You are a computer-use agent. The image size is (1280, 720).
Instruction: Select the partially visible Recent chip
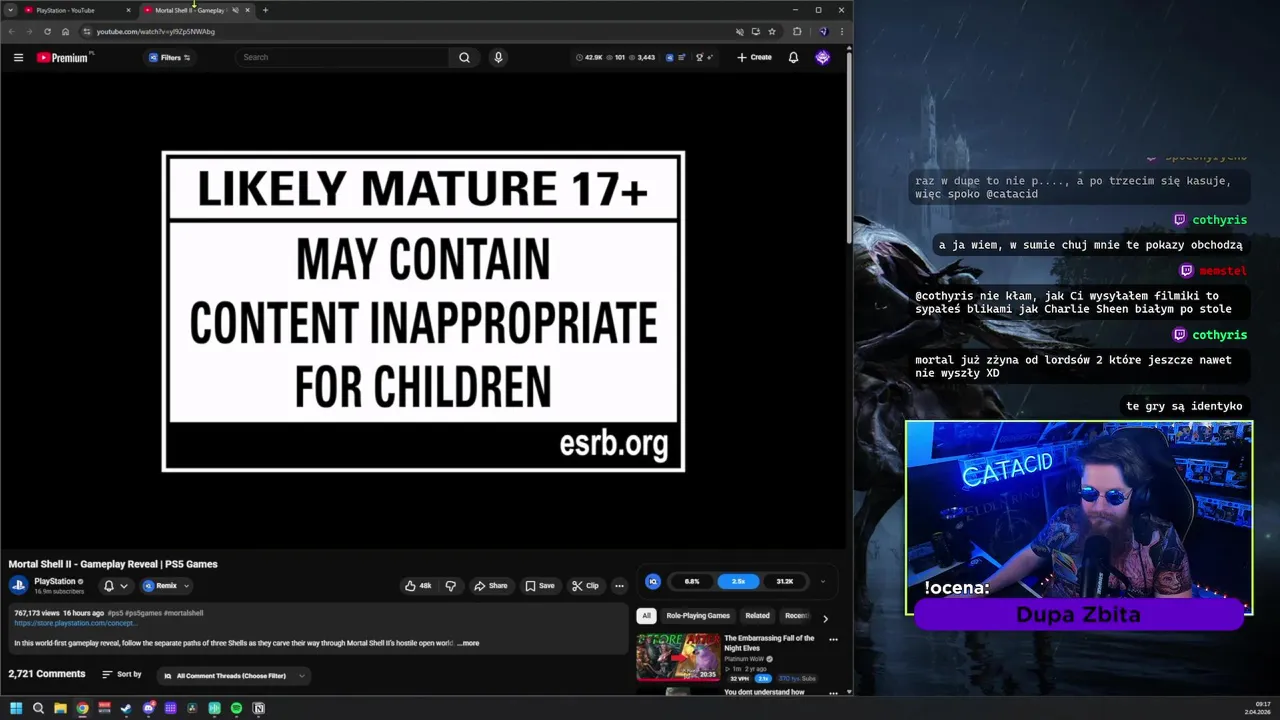tap(796, 616)
